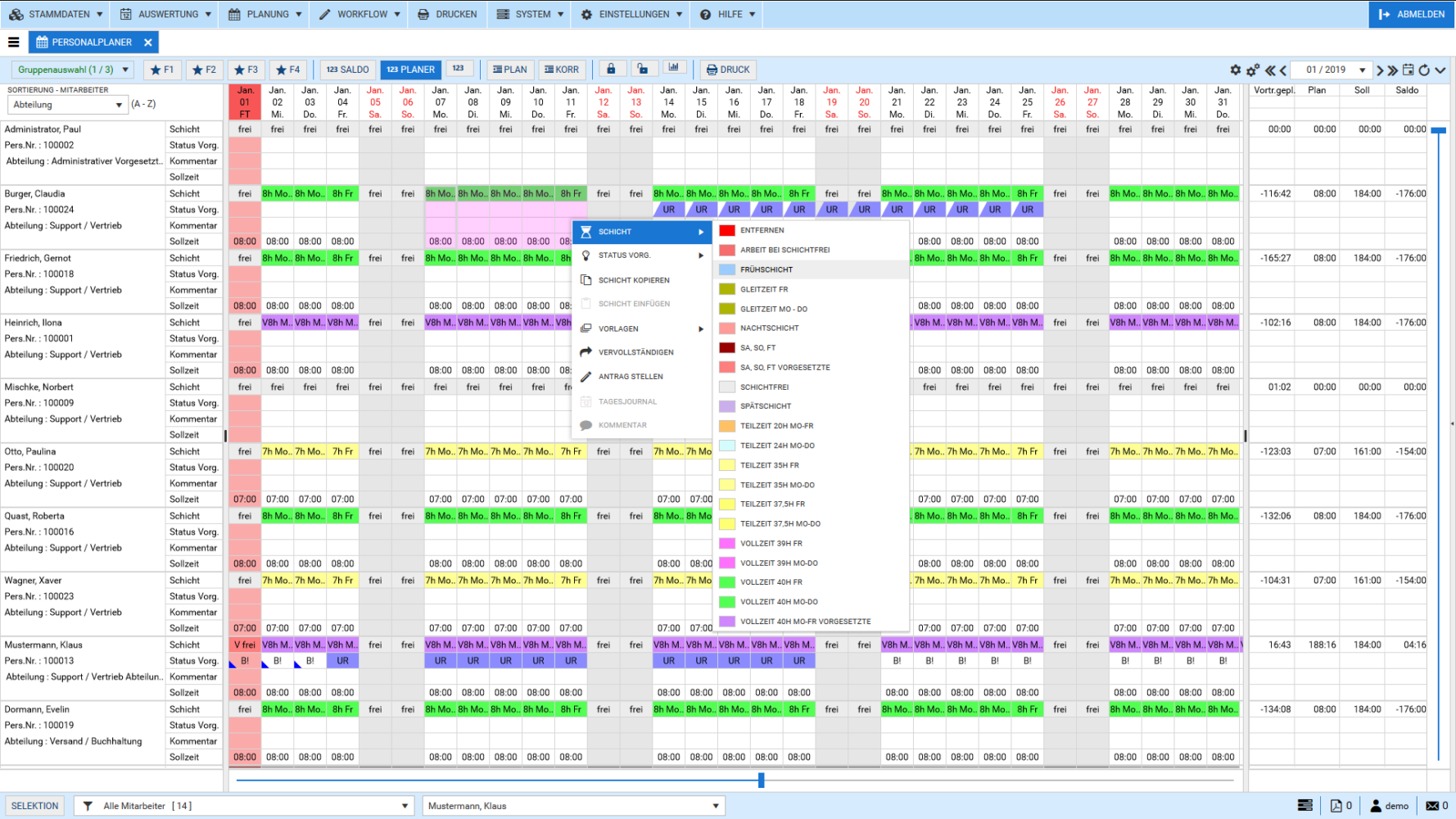
Task: Open the Abteilung sorting dropdown
Action: point(68,105)
